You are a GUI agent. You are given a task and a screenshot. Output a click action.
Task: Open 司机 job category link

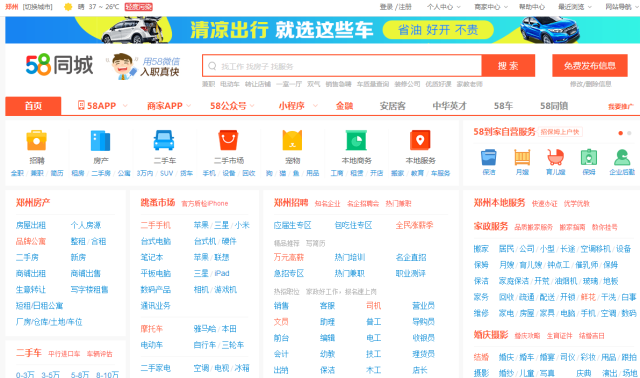click(x=373, y=305)
